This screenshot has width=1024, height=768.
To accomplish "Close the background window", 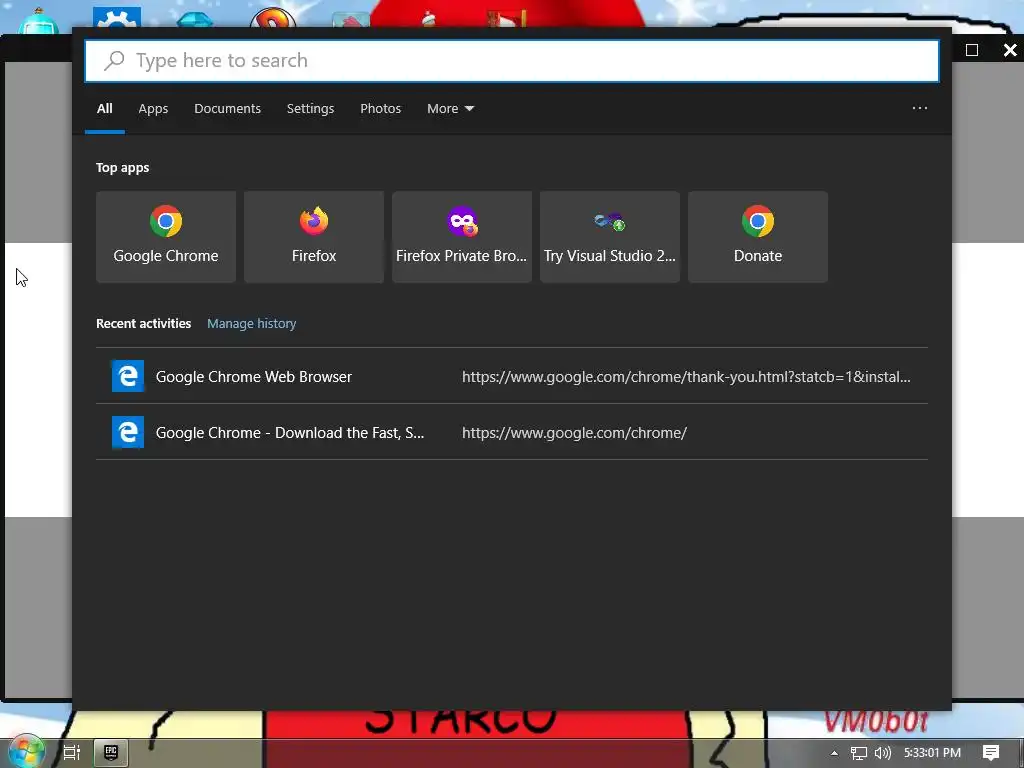I will point(1010,50).
